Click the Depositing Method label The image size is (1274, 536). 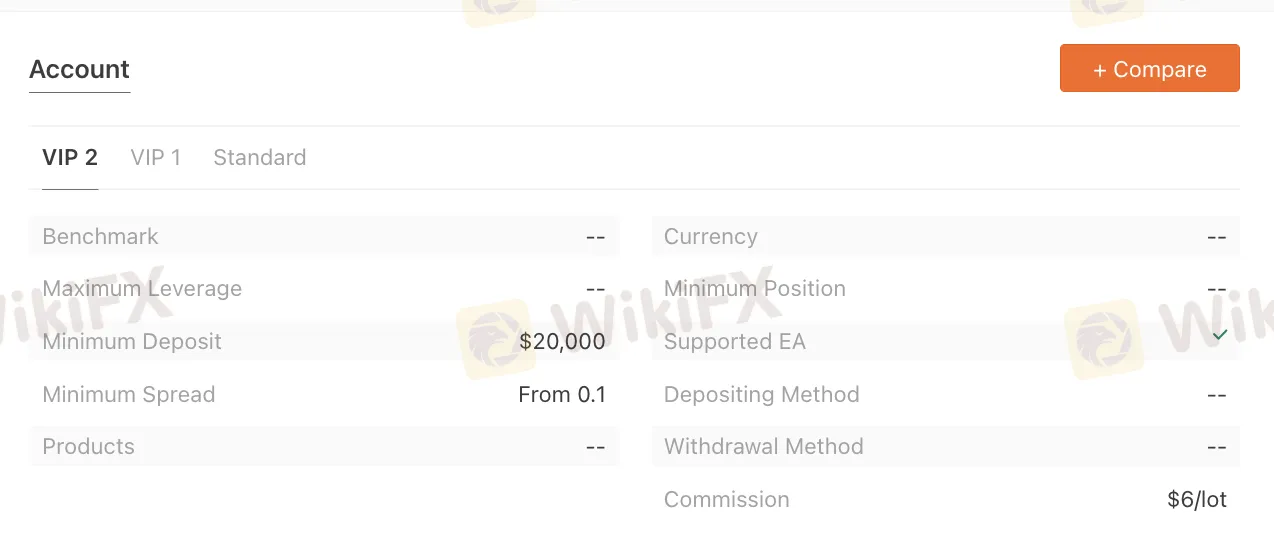pos(762,395)
